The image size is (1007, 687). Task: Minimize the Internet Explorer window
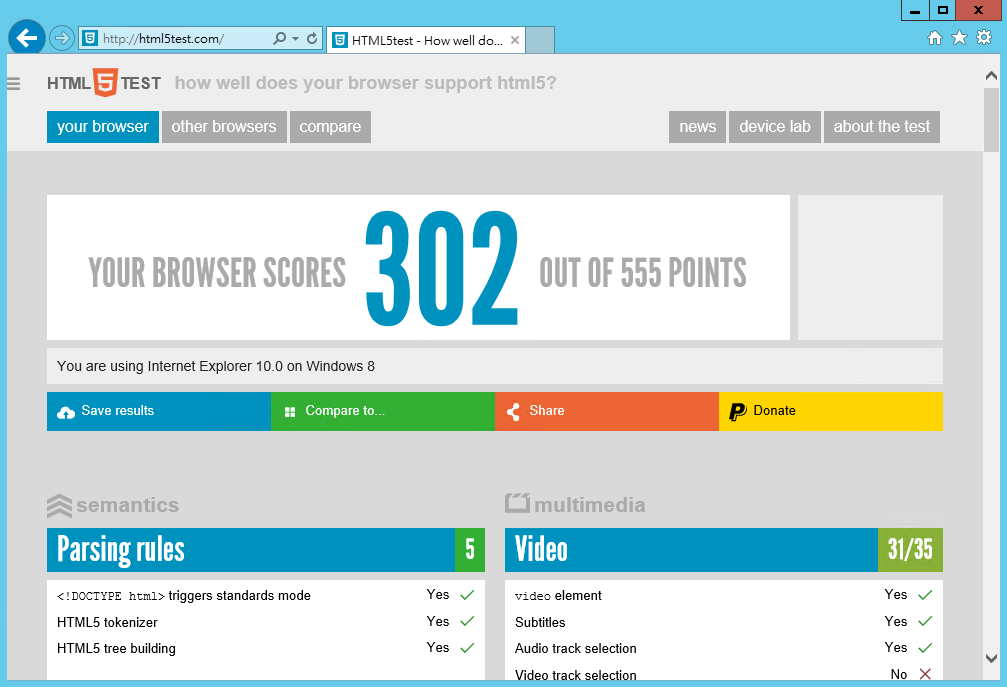click(x=915, y=10)
